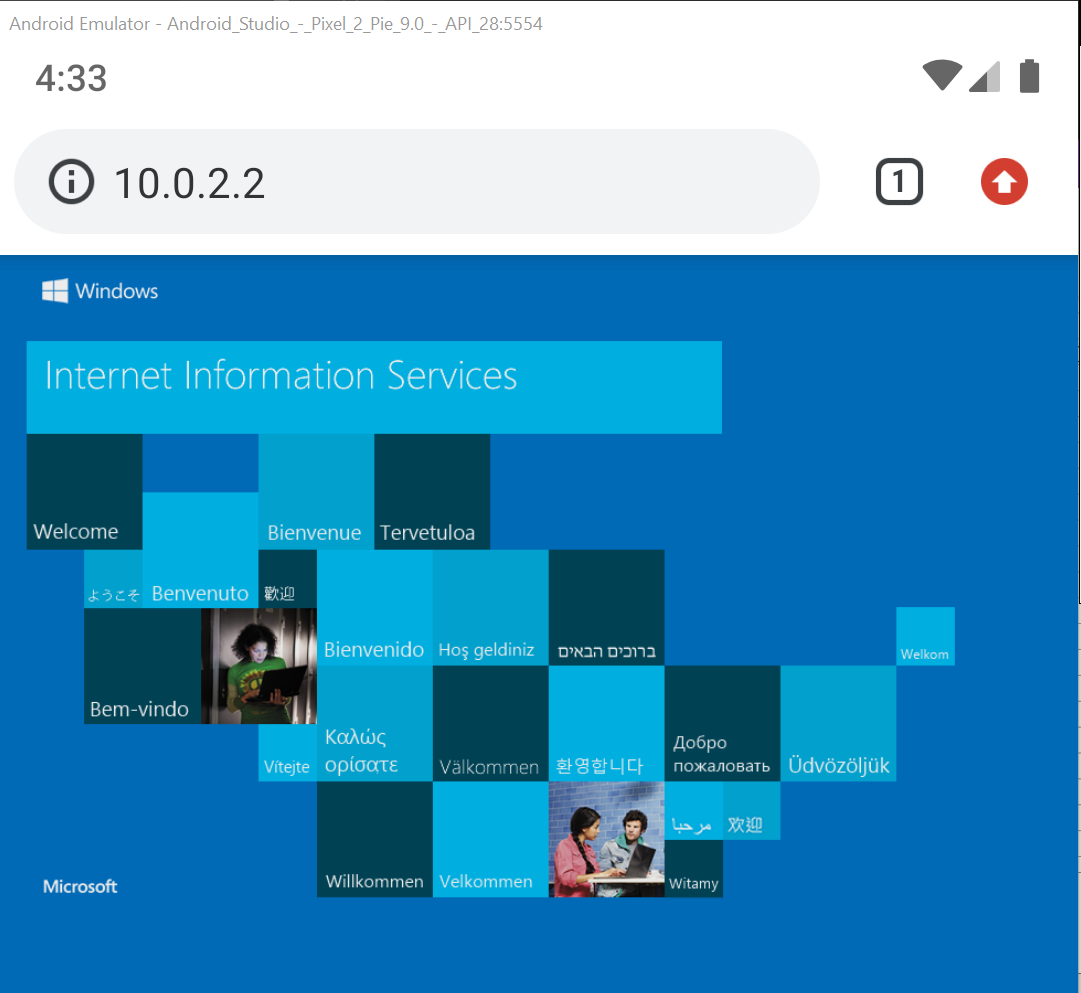This screenshot has height=993, width=1081.
Task: Tap the Microsoft logo text
Action: click(80, 886)
